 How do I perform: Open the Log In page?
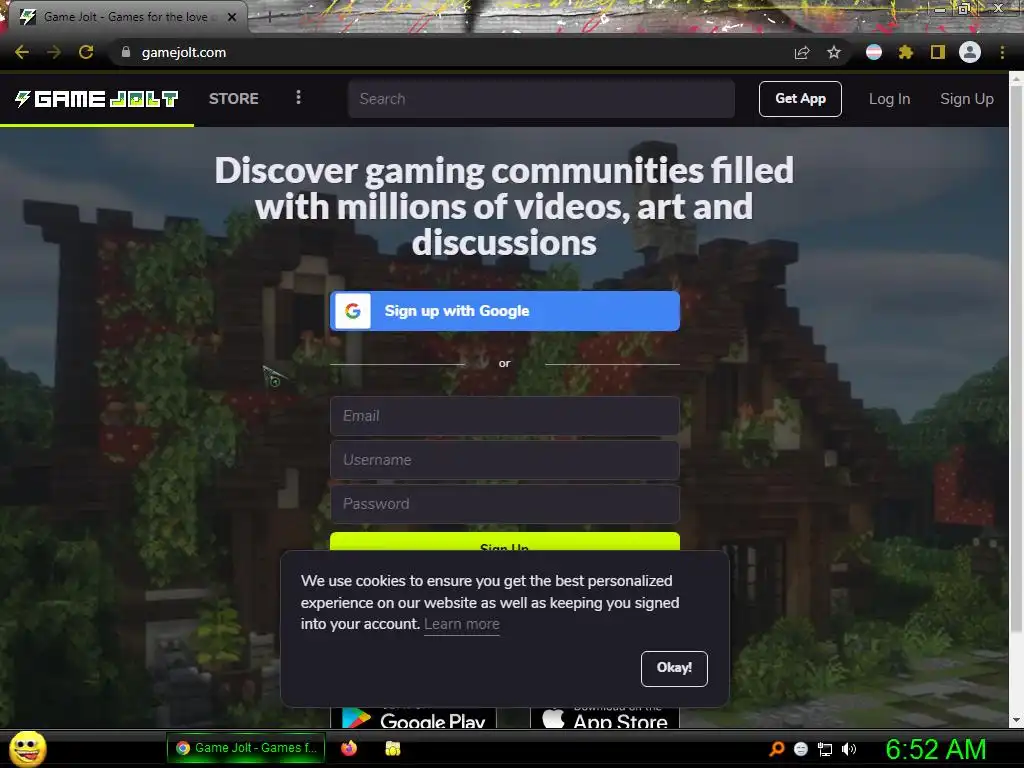pyautogui.click(x=889, y=99)
